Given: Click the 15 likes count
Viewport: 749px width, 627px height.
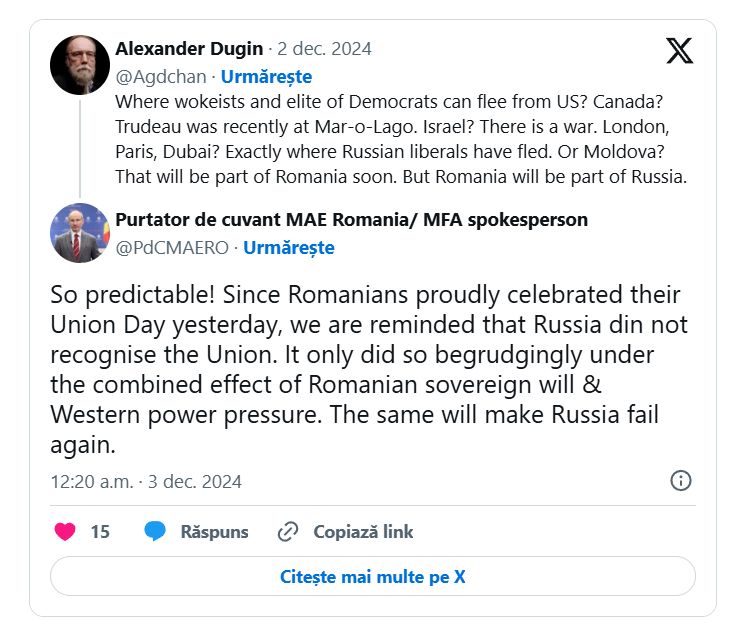Looking at the screenshot, I should click(100, 531).
